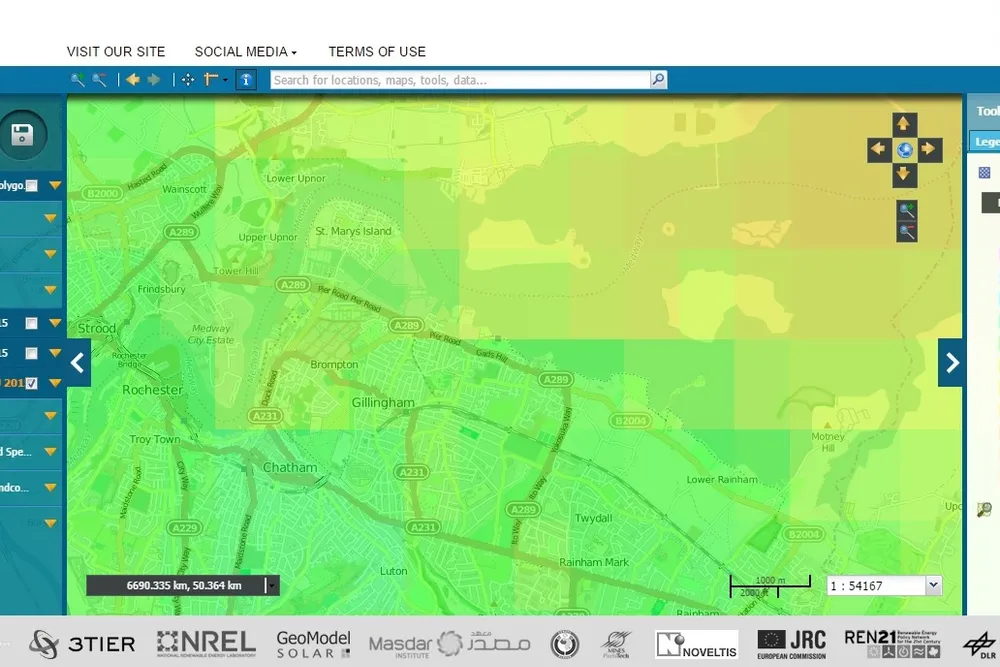
Task: Collapse the left panel with chevron
Action: click(x=79, y=362)
